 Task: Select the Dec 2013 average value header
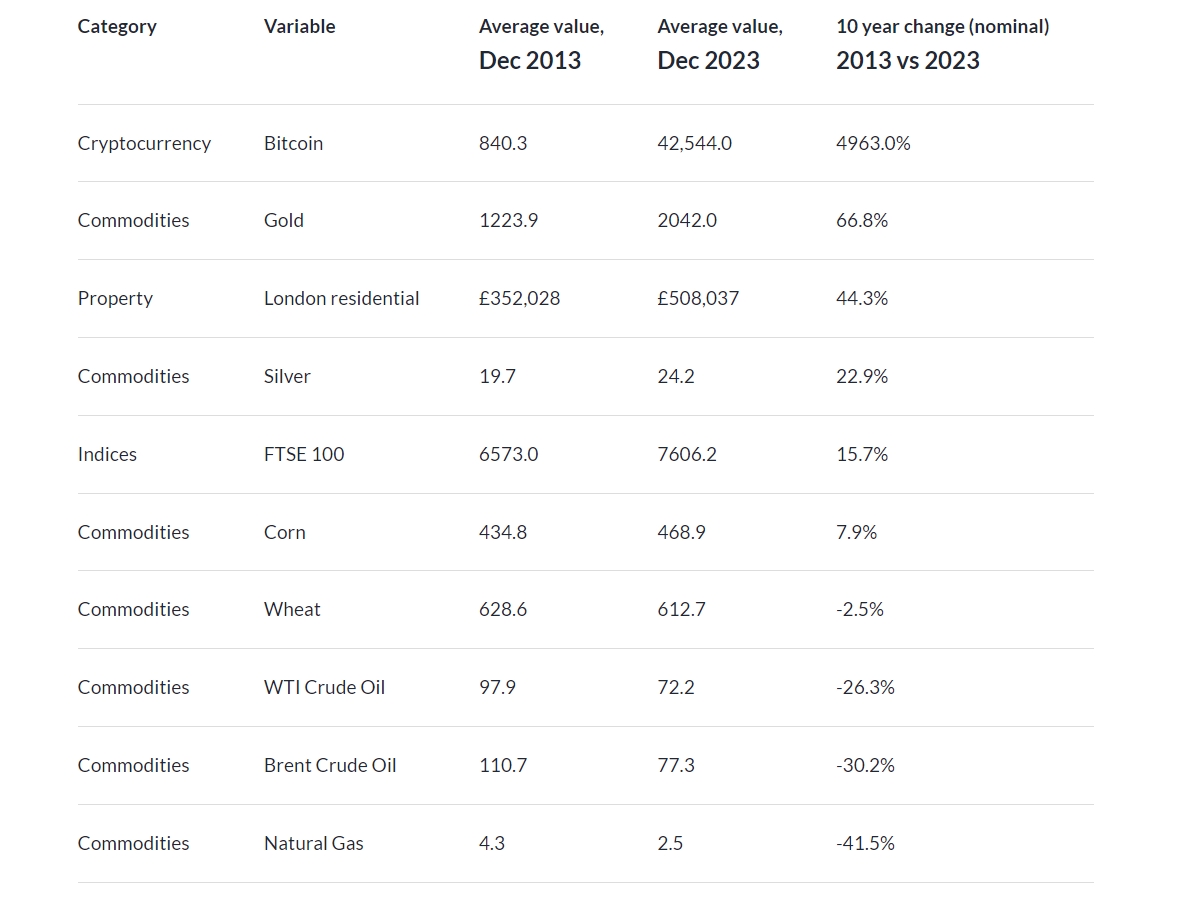[540, 44]
